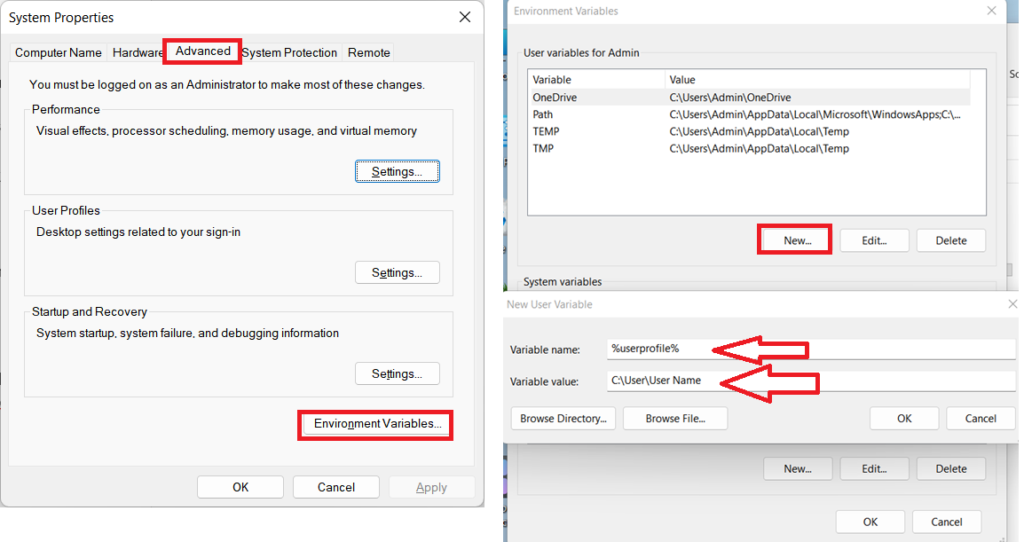Screen dimensions: 1024x542
Task: Cancel the New User Variable dialog
Action: (980, 419)
